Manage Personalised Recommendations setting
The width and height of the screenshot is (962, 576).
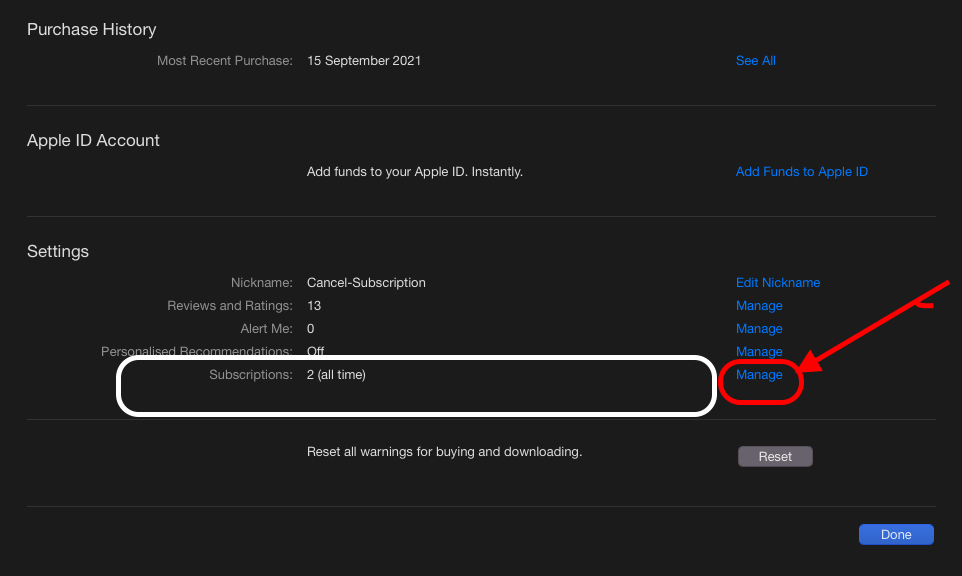point(759,351)
